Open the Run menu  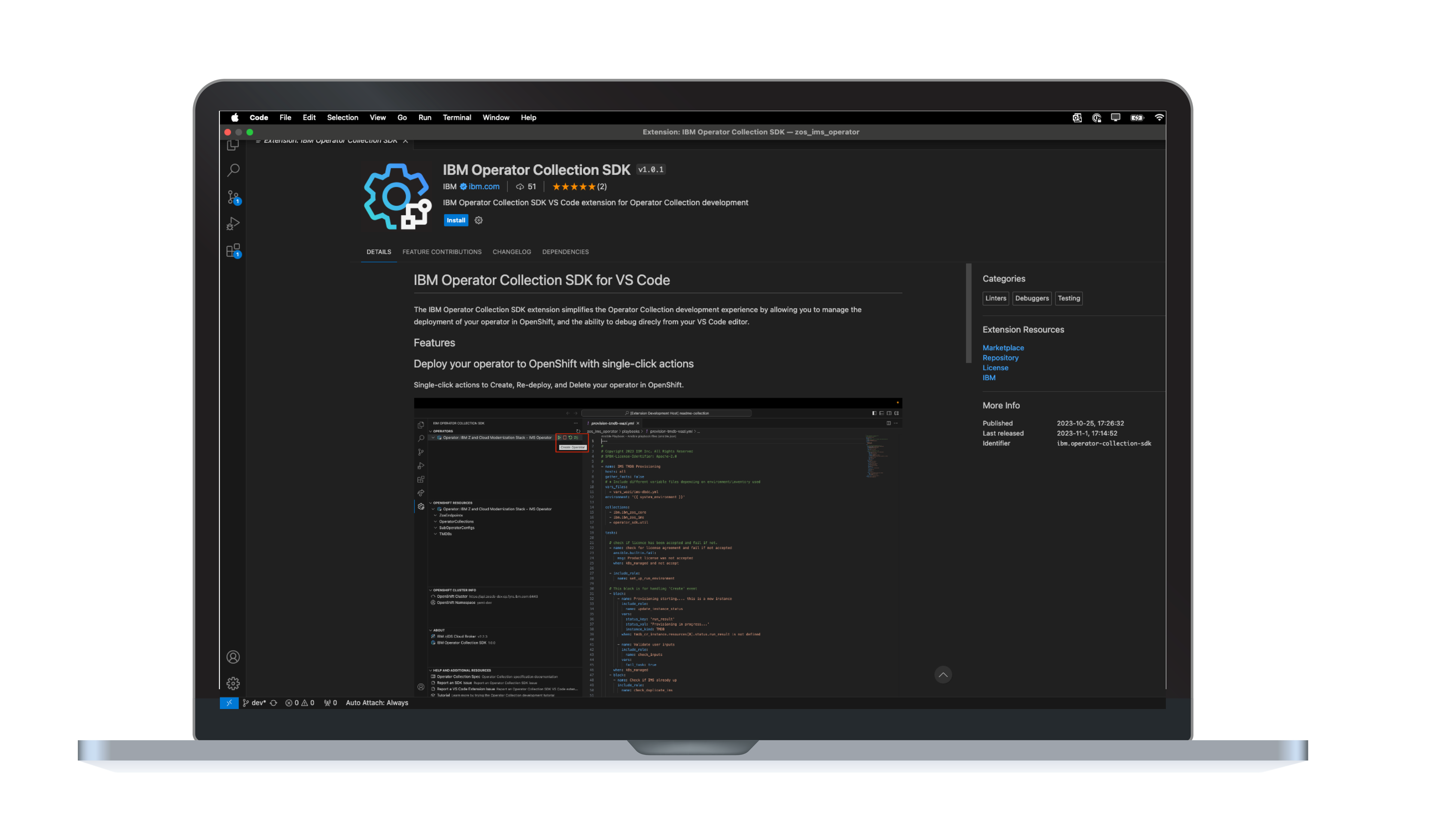pos(425,117)
